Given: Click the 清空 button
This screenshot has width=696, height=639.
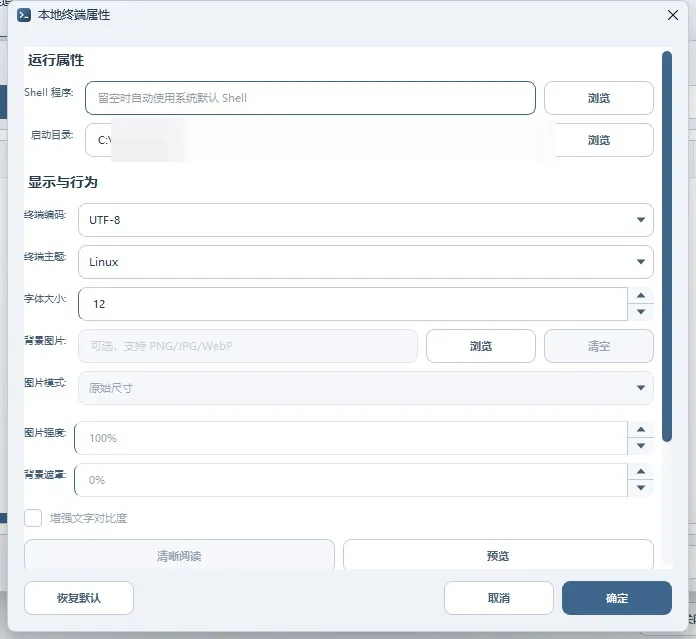Looking at the screenshot, I should point(598,346).
